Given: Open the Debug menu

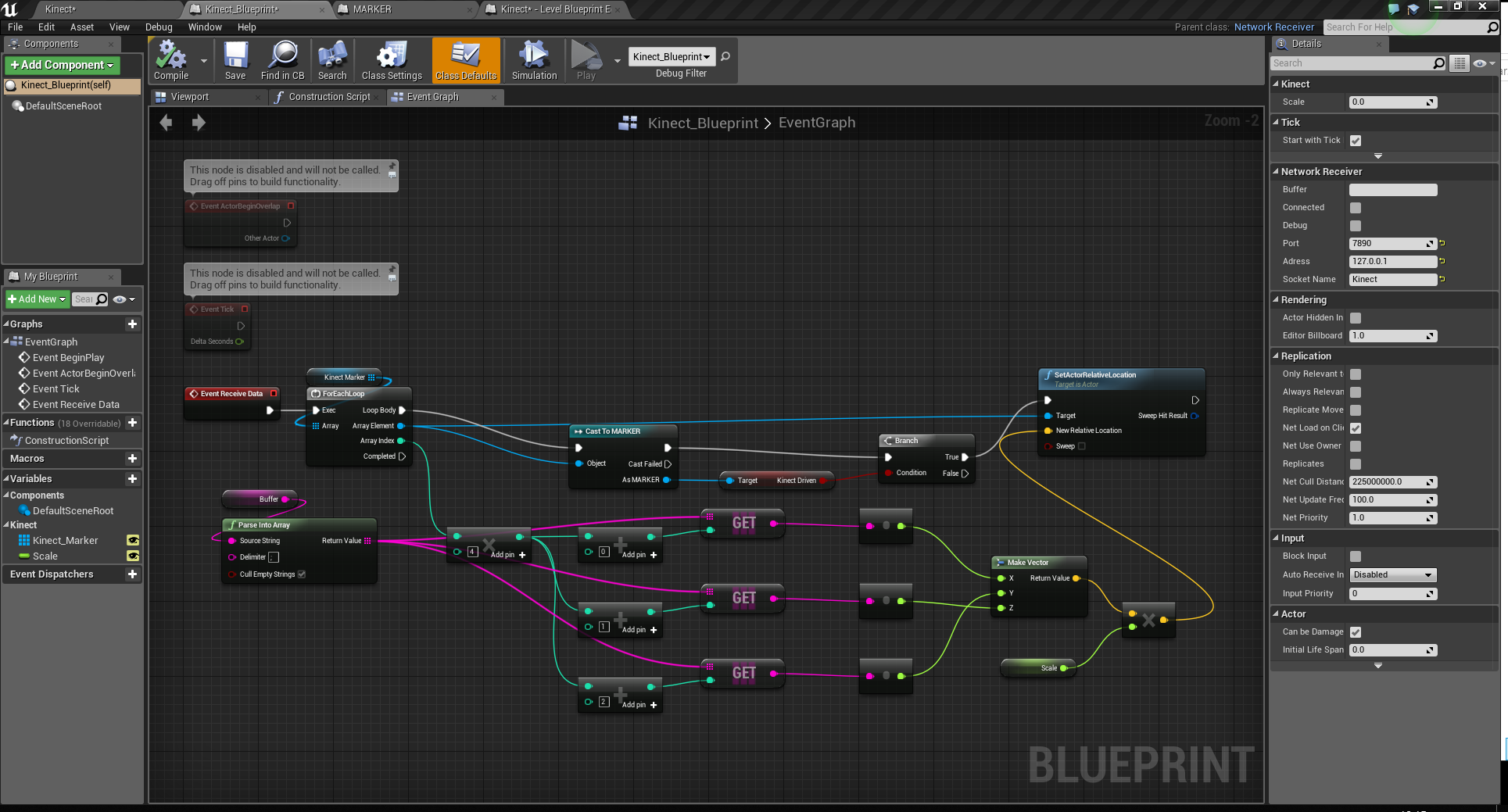Looking at the screenshot, I should [159, 27].
